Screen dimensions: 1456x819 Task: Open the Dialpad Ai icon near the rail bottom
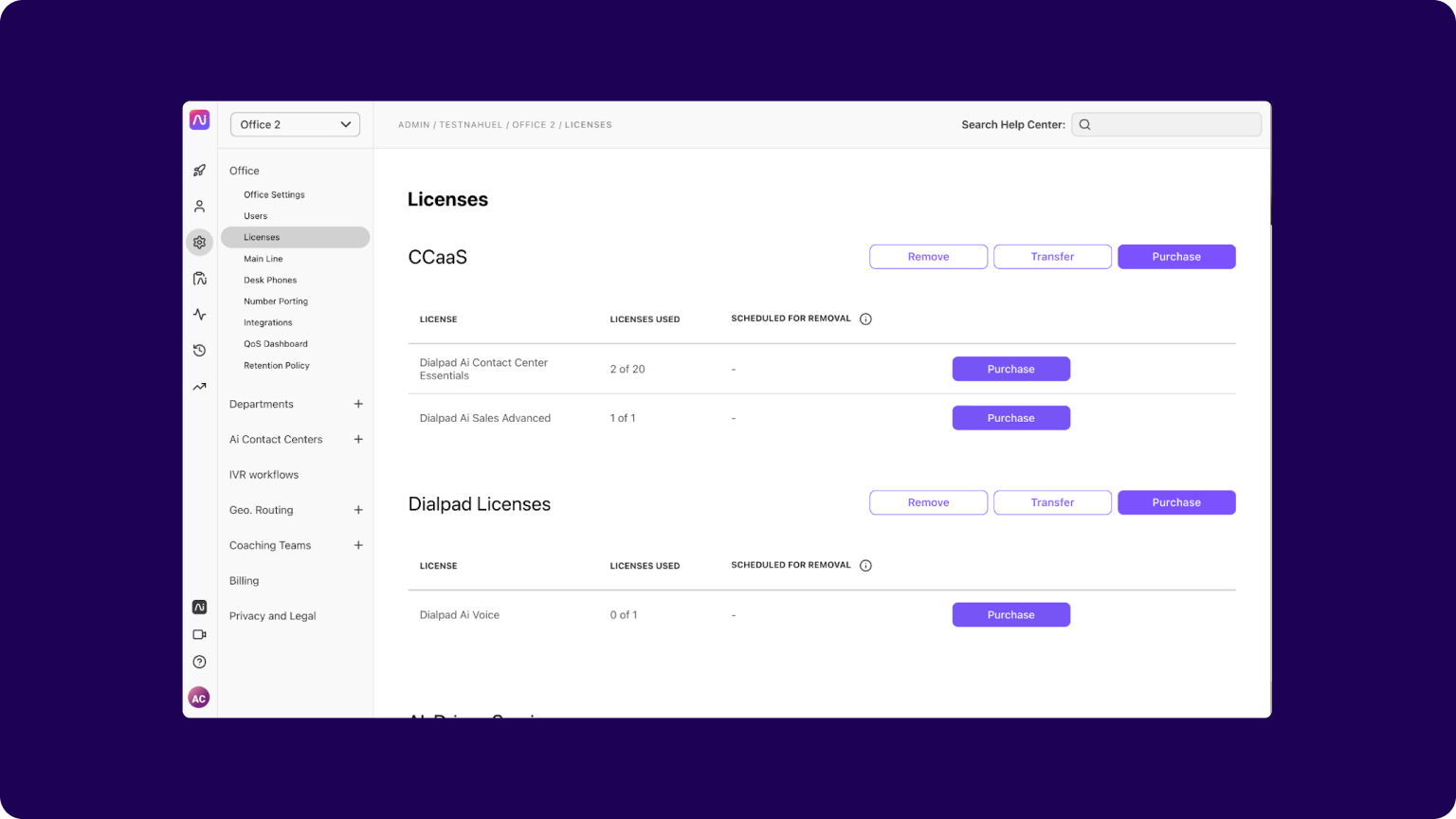[199, 607]
